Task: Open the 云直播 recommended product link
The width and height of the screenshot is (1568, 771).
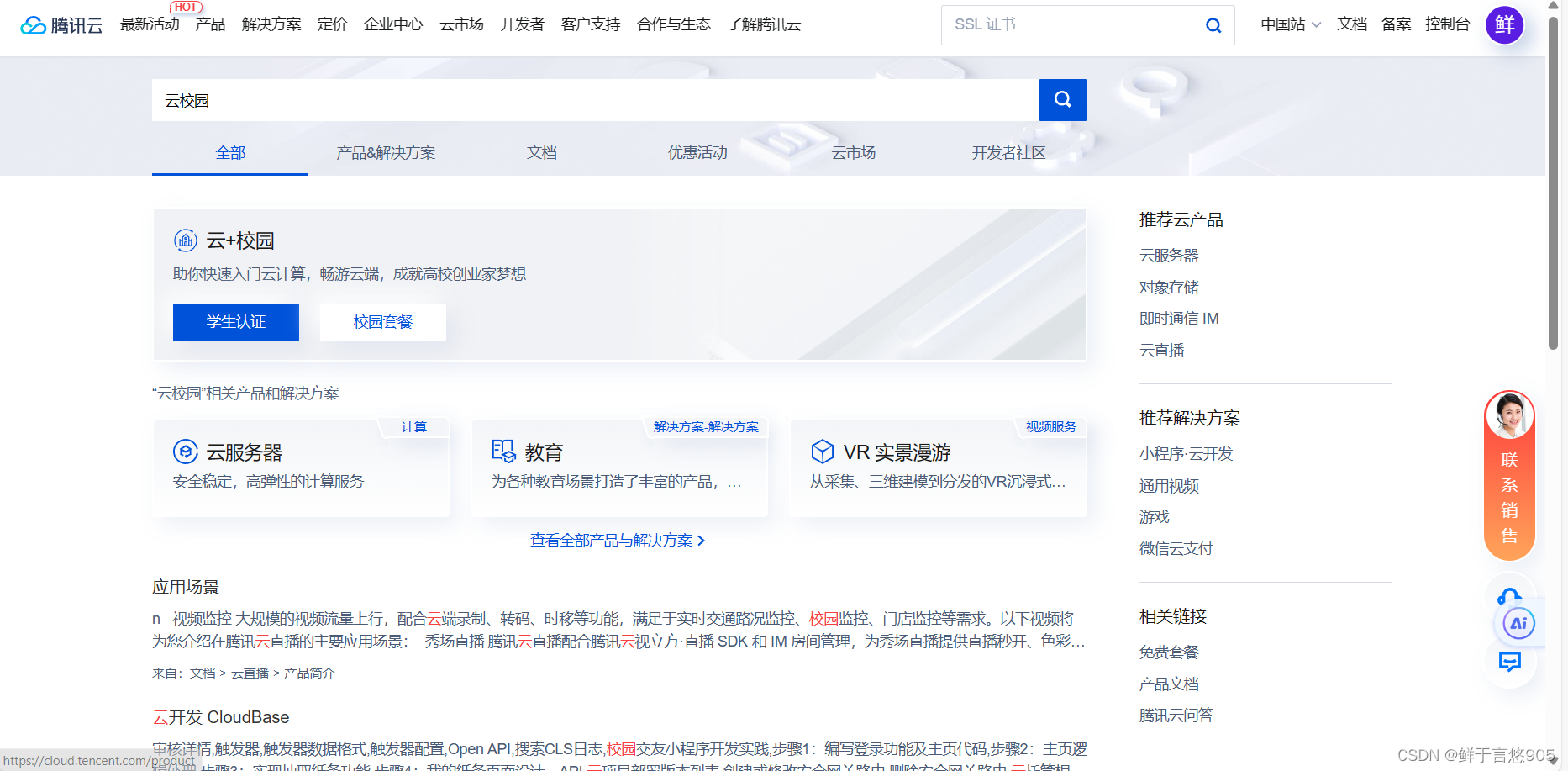Action: tap(1162, 351)
